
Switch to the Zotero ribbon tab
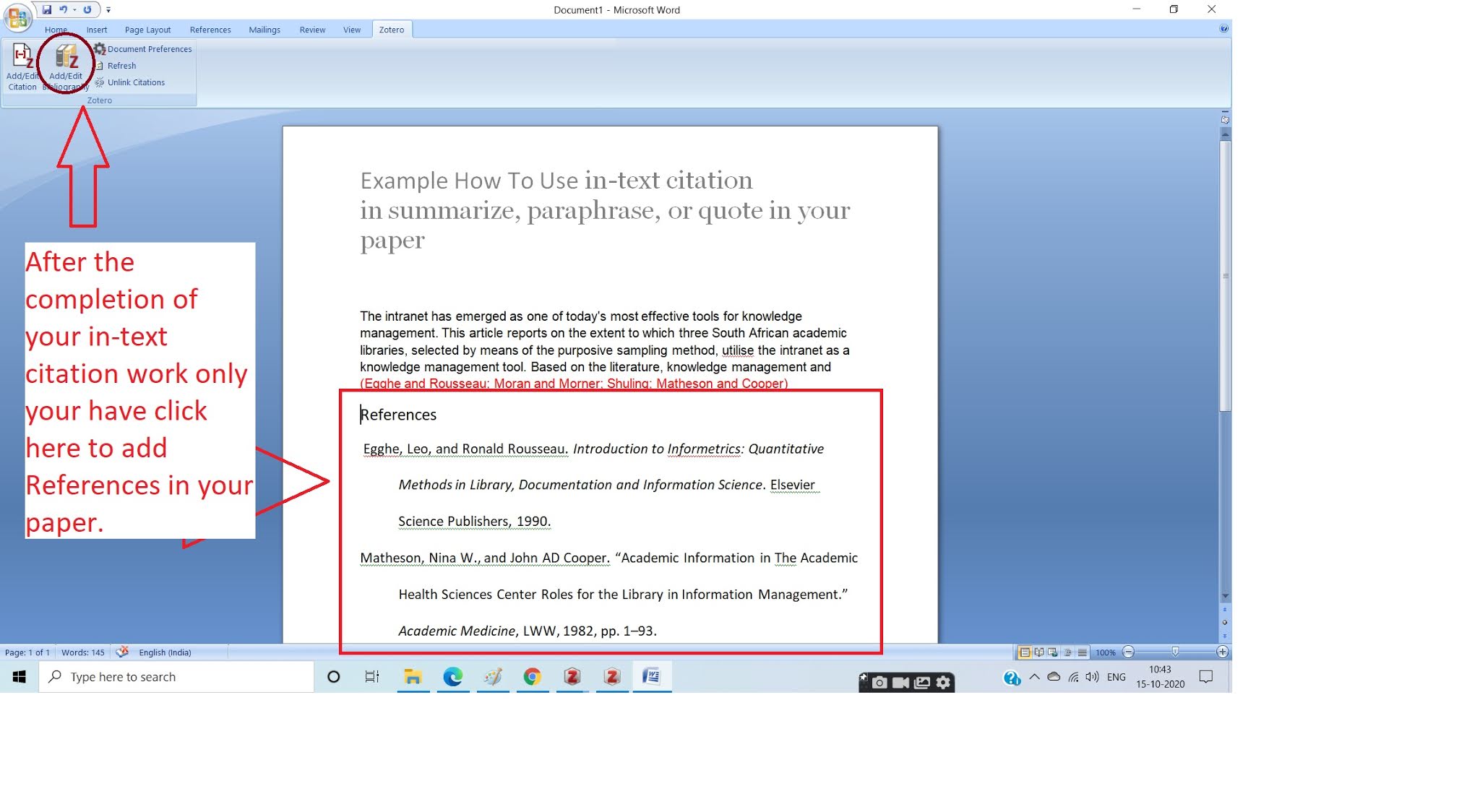click(x=391, y=30)
